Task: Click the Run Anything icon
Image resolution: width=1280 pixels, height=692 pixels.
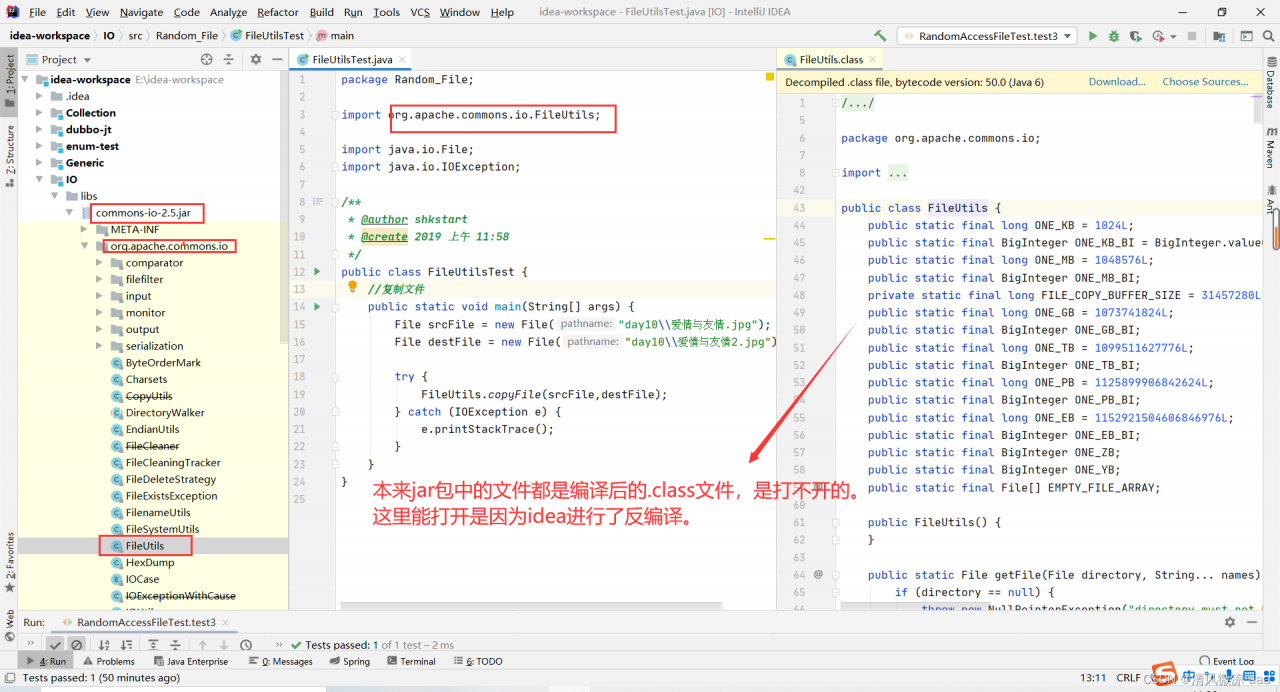Action: [1245, 35]
